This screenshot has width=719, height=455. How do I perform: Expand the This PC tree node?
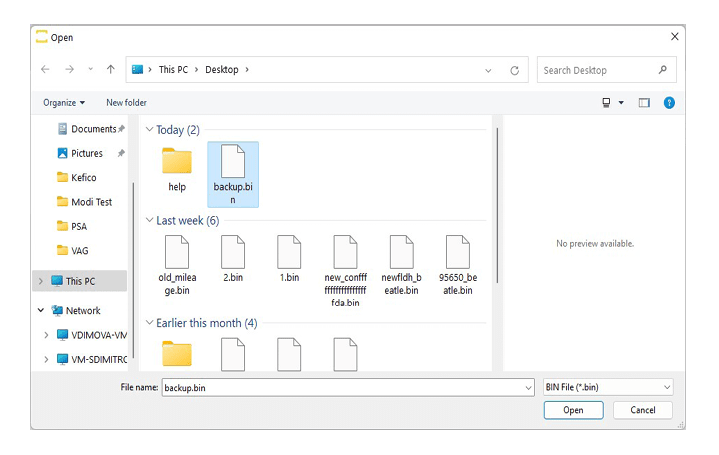click(42, 281)
